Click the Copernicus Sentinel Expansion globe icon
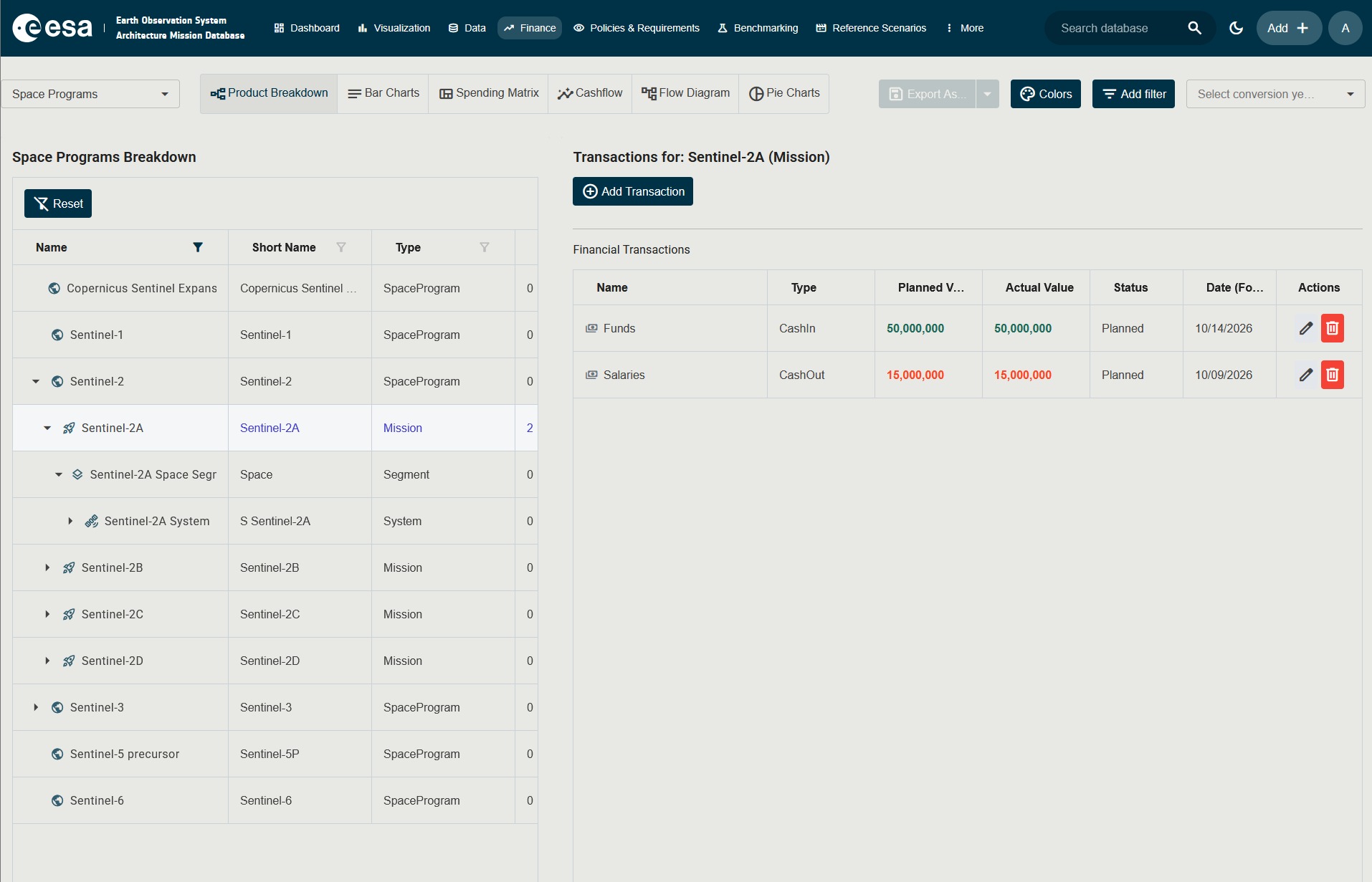The height and width of the screenshot is (882, 1372). 54,288
